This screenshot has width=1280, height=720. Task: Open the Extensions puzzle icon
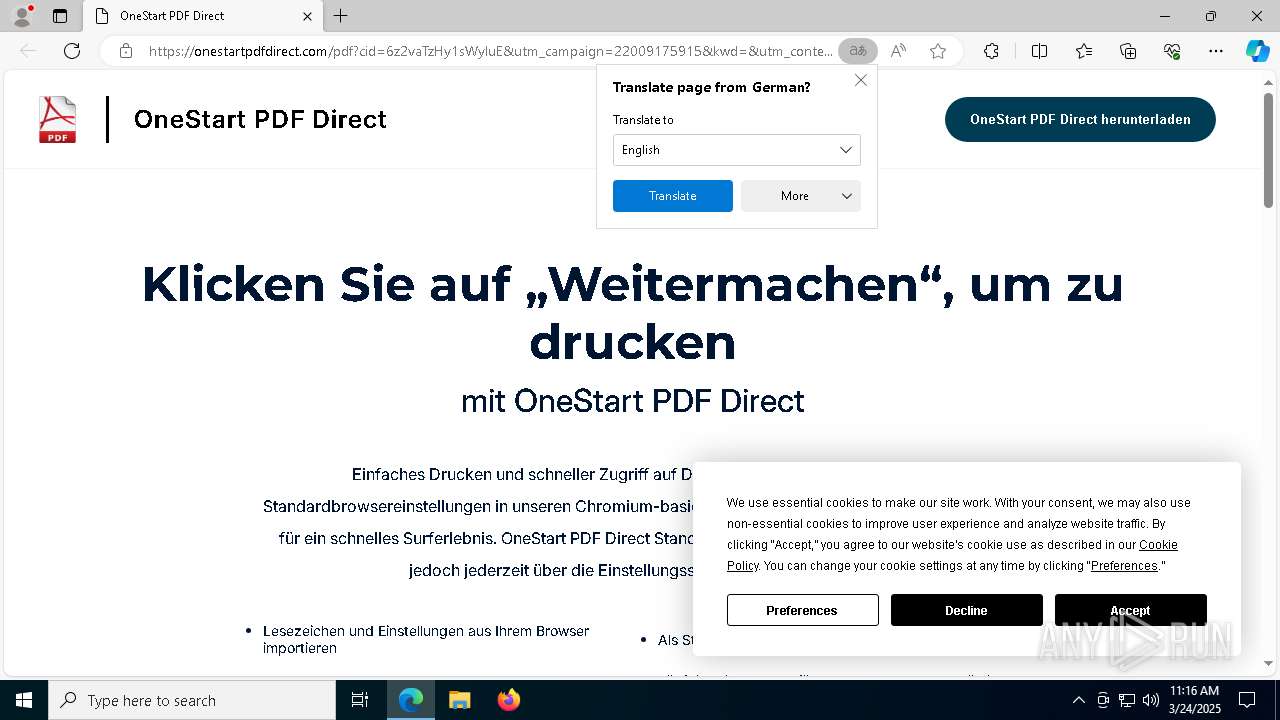(991, 51)
